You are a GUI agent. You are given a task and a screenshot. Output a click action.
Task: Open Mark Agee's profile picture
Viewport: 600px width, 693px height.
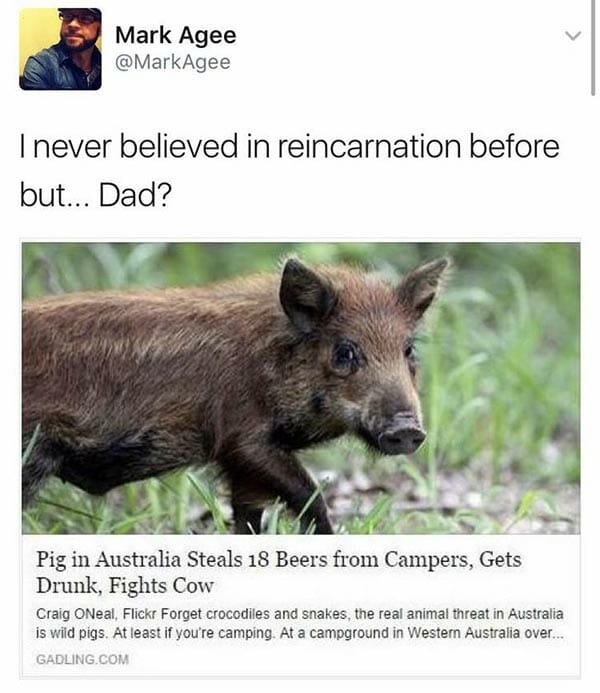tap(61, 49)
